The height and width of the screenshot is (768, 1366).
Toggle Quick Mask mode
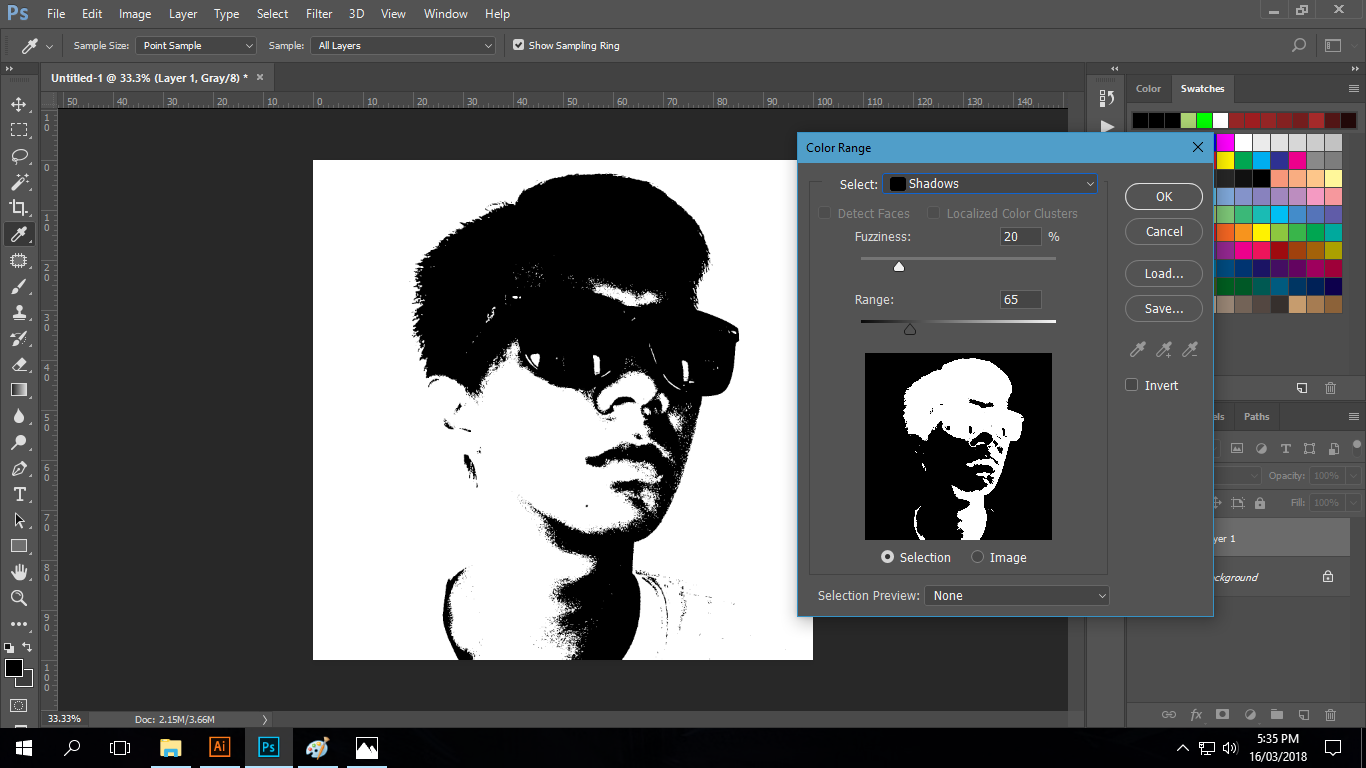[x=18, y=706]
